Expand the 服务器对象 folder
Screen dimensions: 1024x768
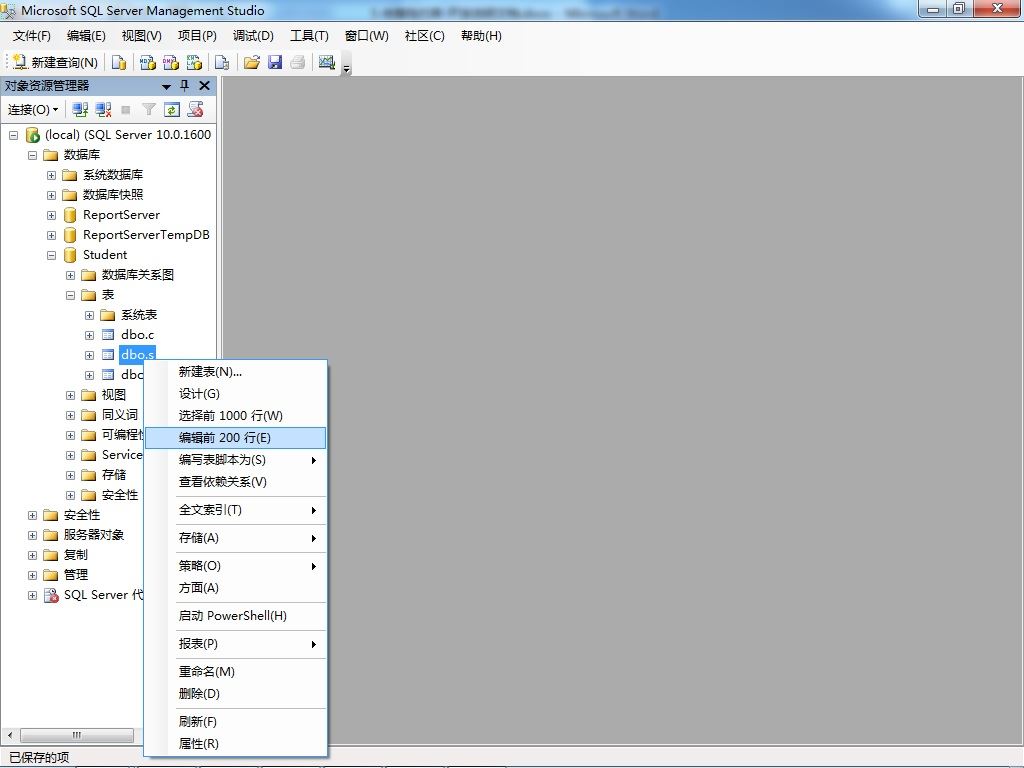(32, 536)
